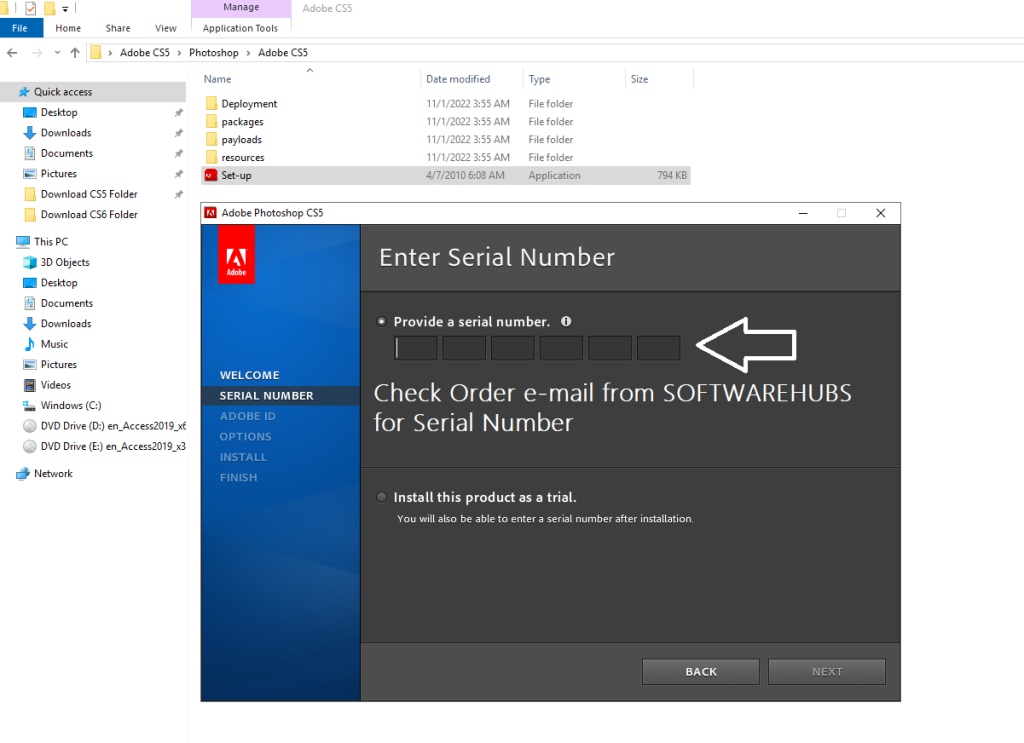Open Documents under Quick access
This screenshot has width=1024, height=743.
[x=67, y=153]
